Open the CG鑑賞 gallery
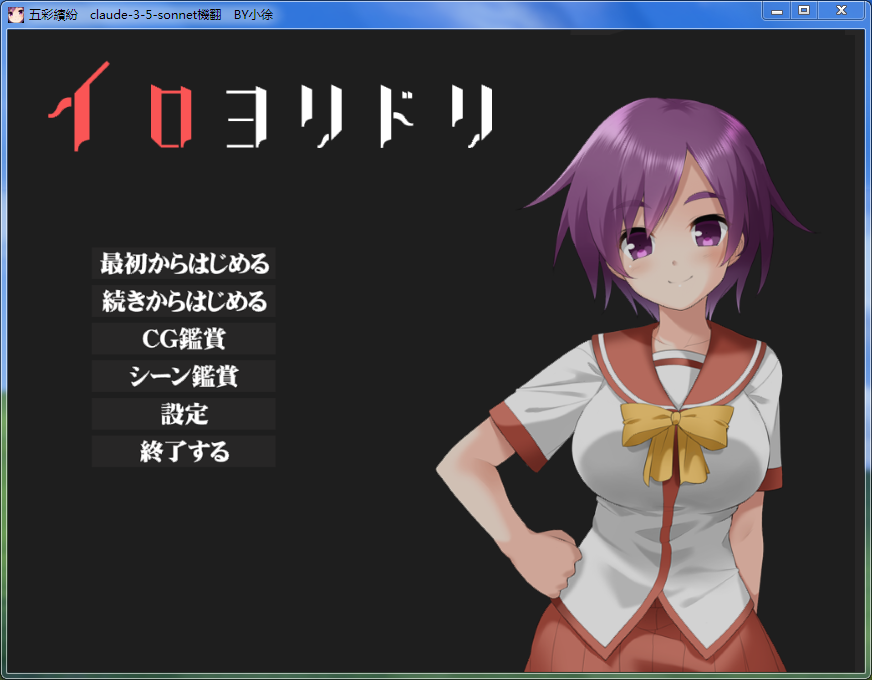Image resolution: width=872 pixels, height=680 pixels. tap(184, 339)
